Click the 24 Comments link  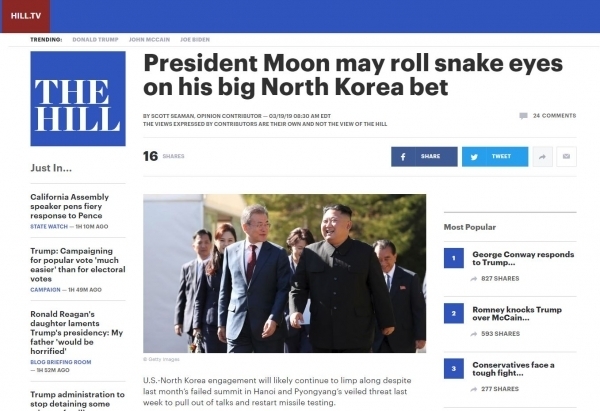[x=554, y=116]
